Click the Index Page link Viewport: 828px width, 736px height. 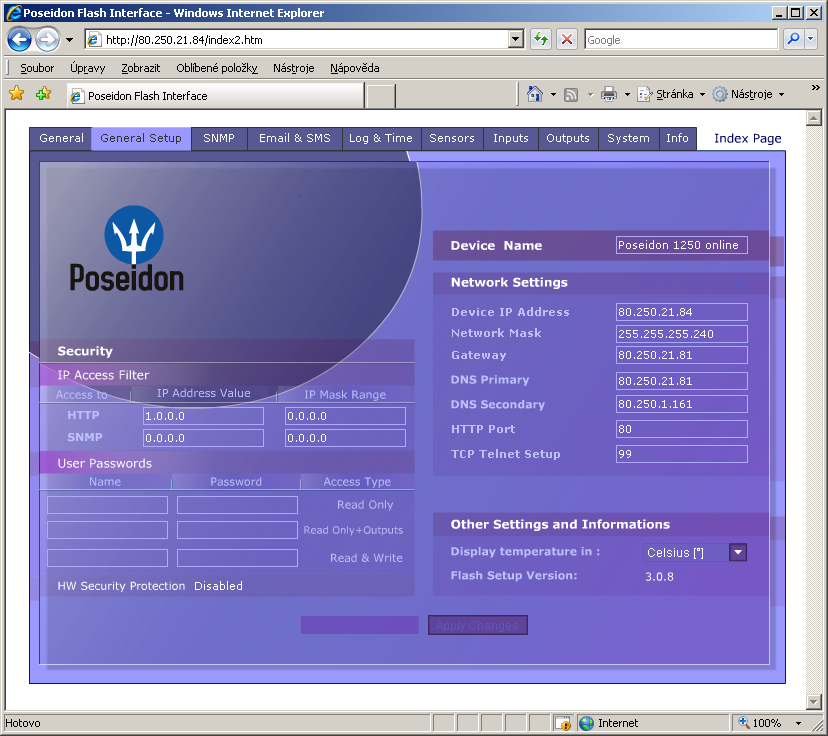pos(748,138)
